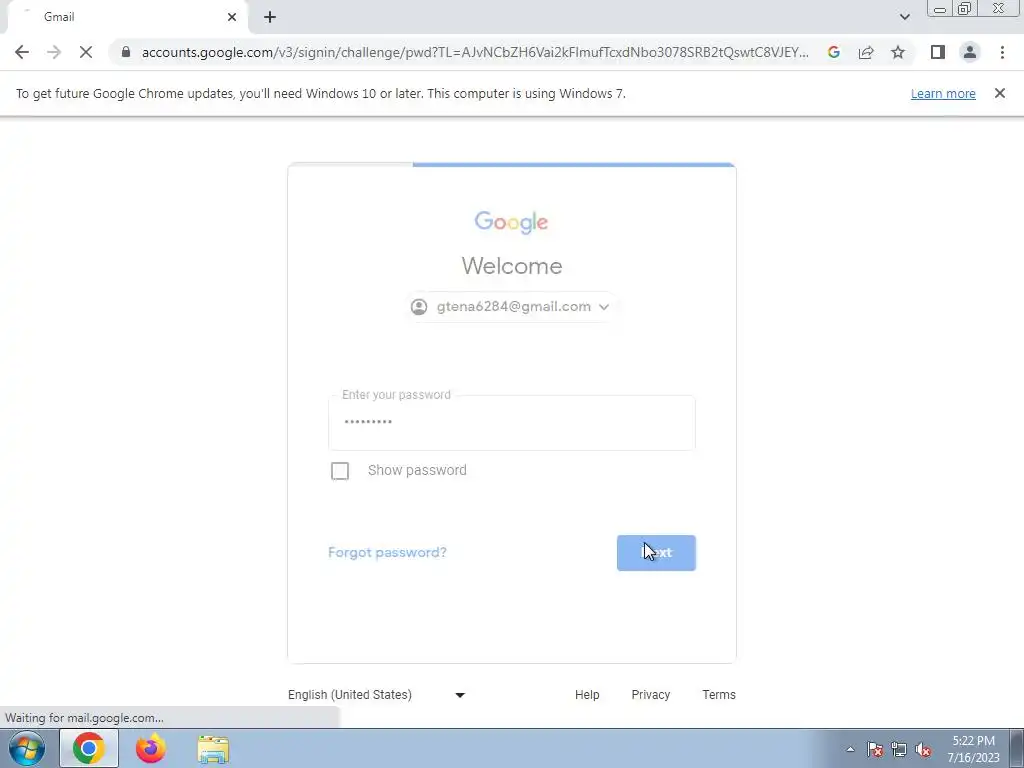Click the forward navigation arrow
The height and width of the screenshot is (768, 1024).
point(54,52)
